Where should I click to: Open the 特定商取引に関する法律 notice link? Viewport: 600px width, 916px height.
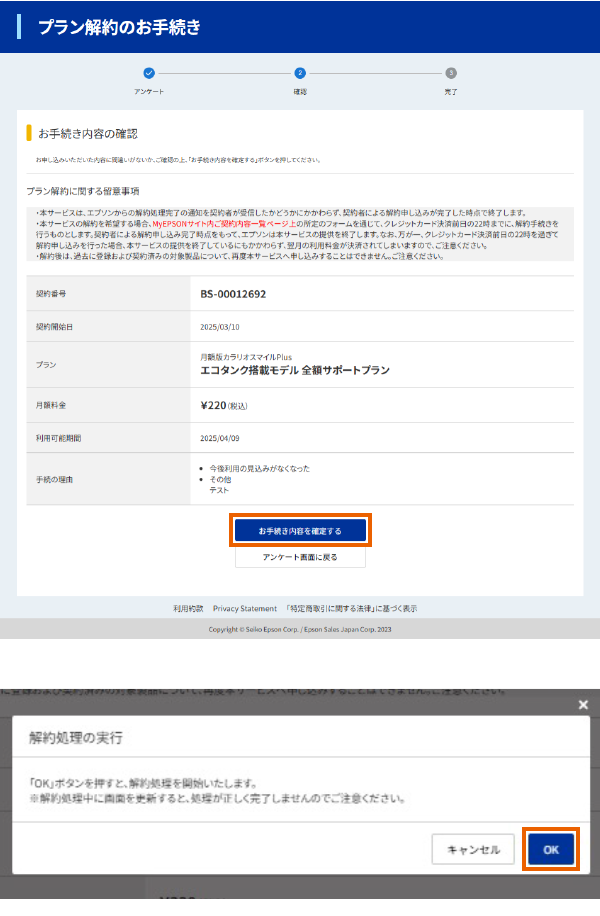coord(351,608)
